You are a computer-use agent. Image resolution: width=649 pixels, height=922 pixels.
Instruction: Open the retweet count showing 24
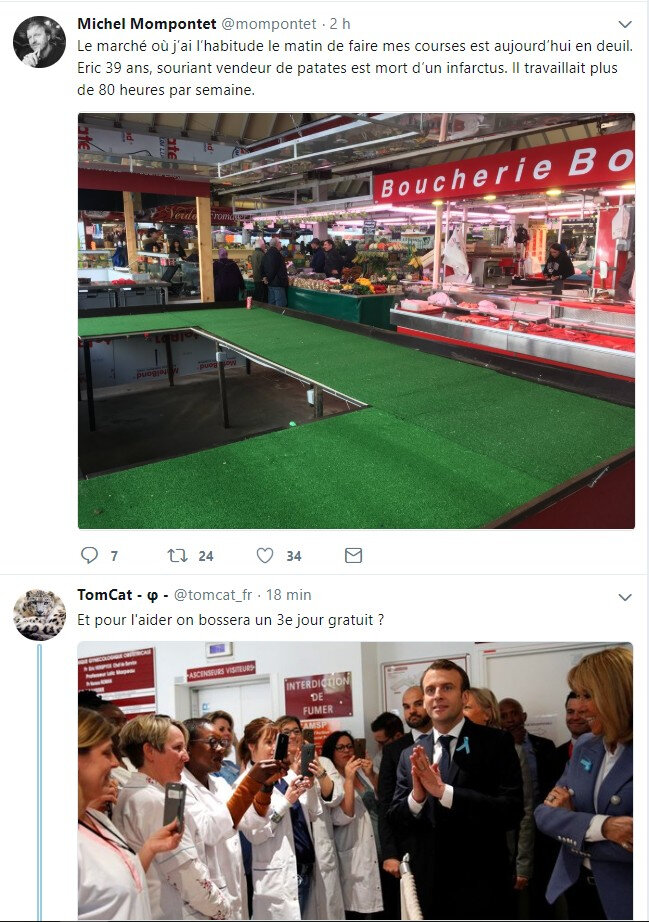pos(206,556)
